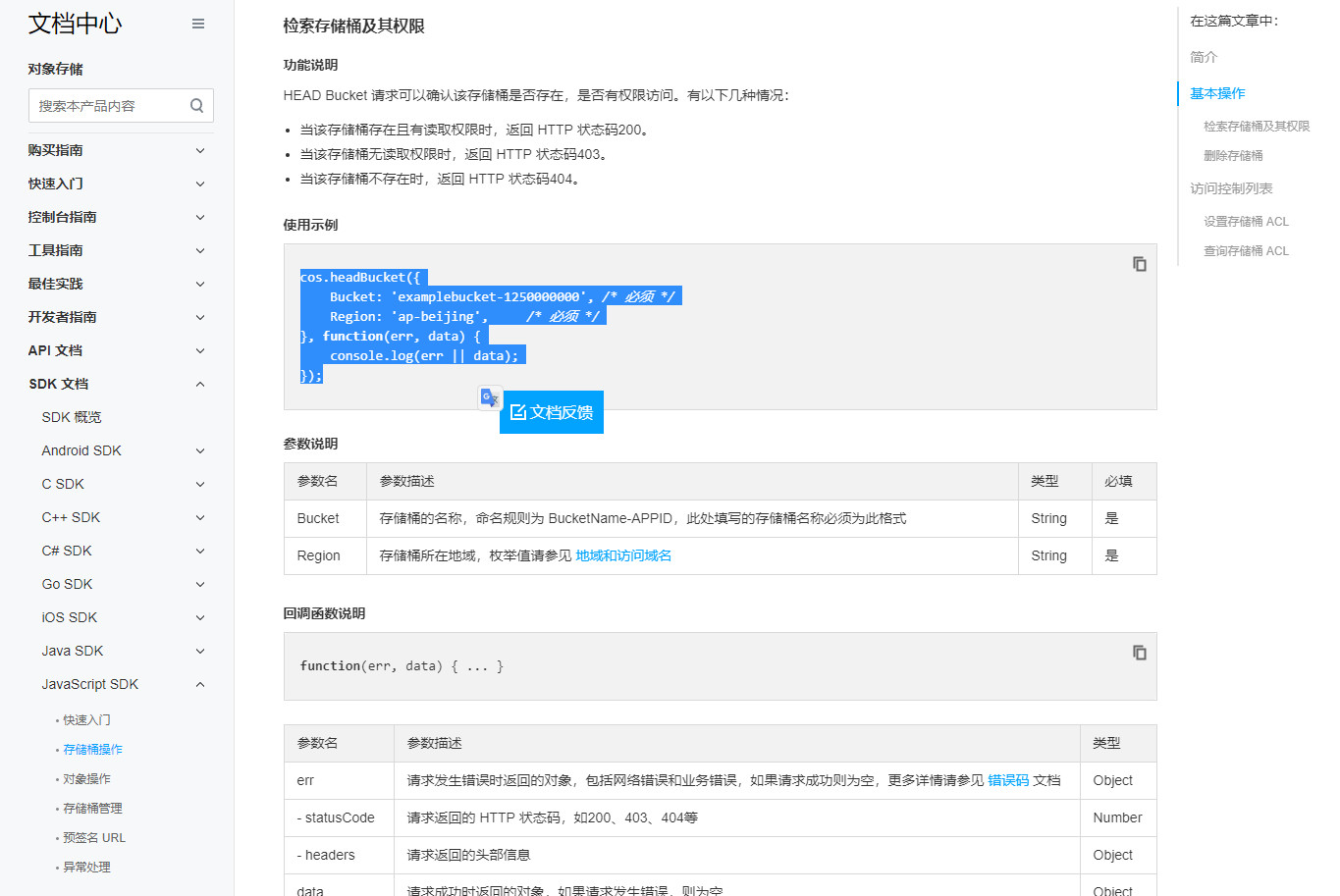Screen dimensions: 1340x896
Task: Open the 对象操作 sidebar item
Action: pyautogui.click(x=86, y=778)
